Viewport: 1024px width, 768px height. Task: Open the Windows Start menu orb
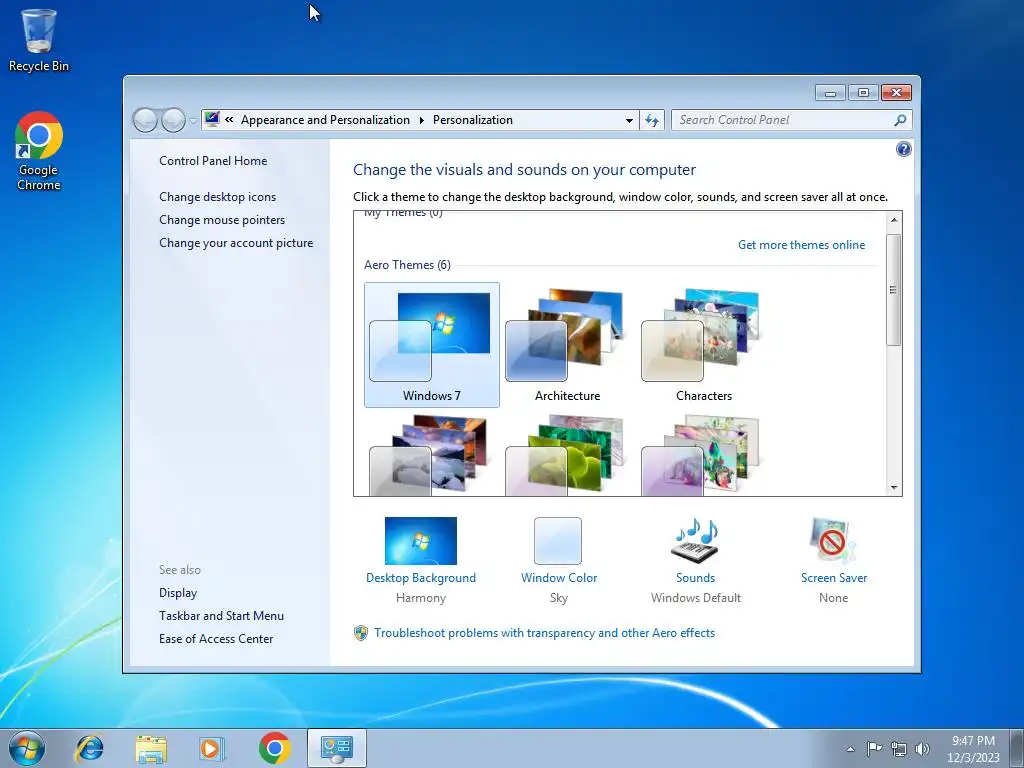(27, 748)
